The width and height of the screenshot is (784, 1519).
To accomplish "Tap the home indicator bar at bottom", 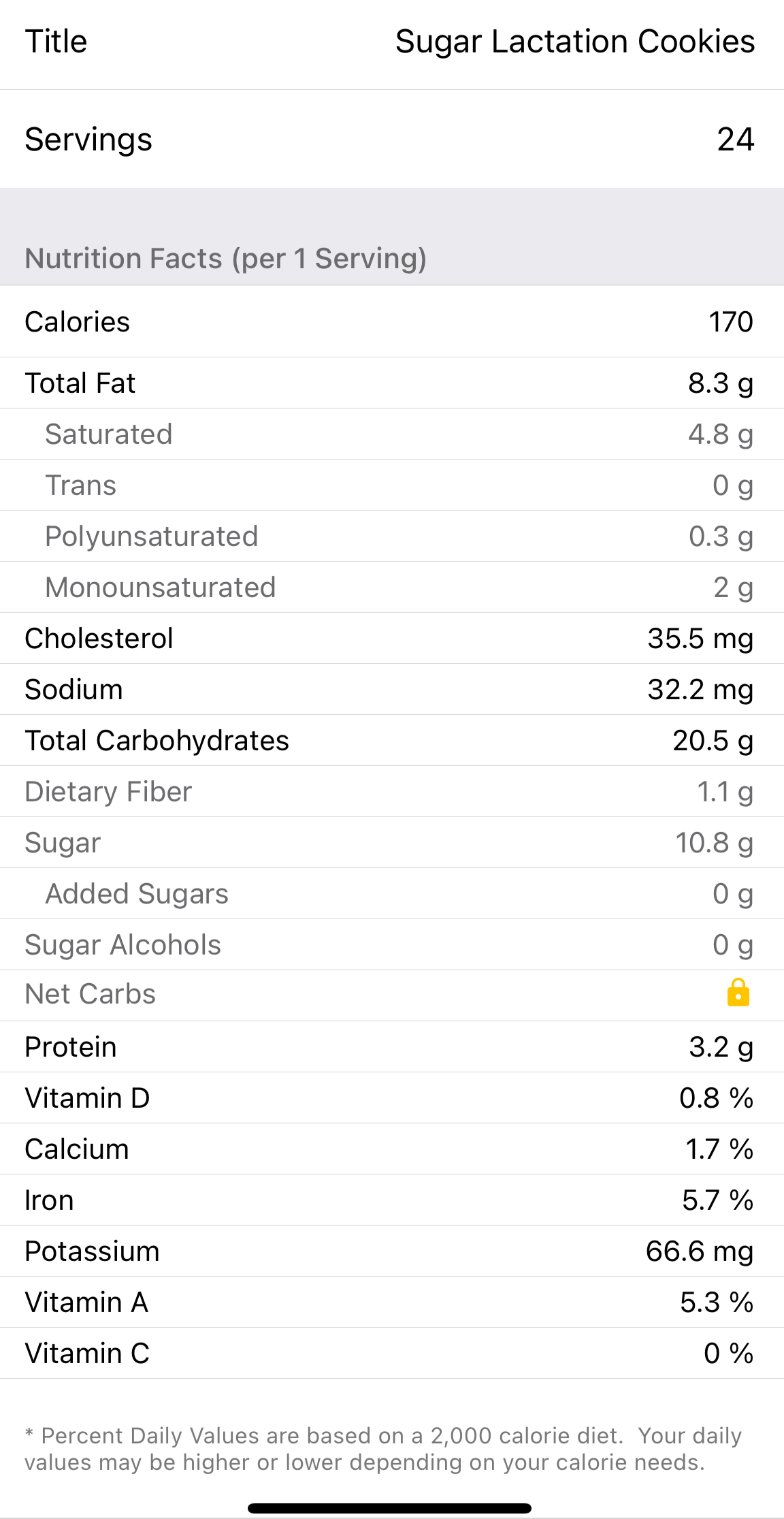I will pyautogui.click(x=389, y=1508).
